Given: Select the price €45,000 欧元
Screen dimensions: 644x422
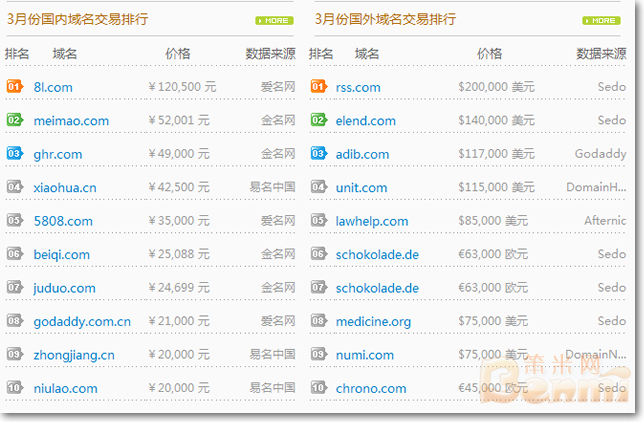Looking at the screenshot, I should point(493,388).
